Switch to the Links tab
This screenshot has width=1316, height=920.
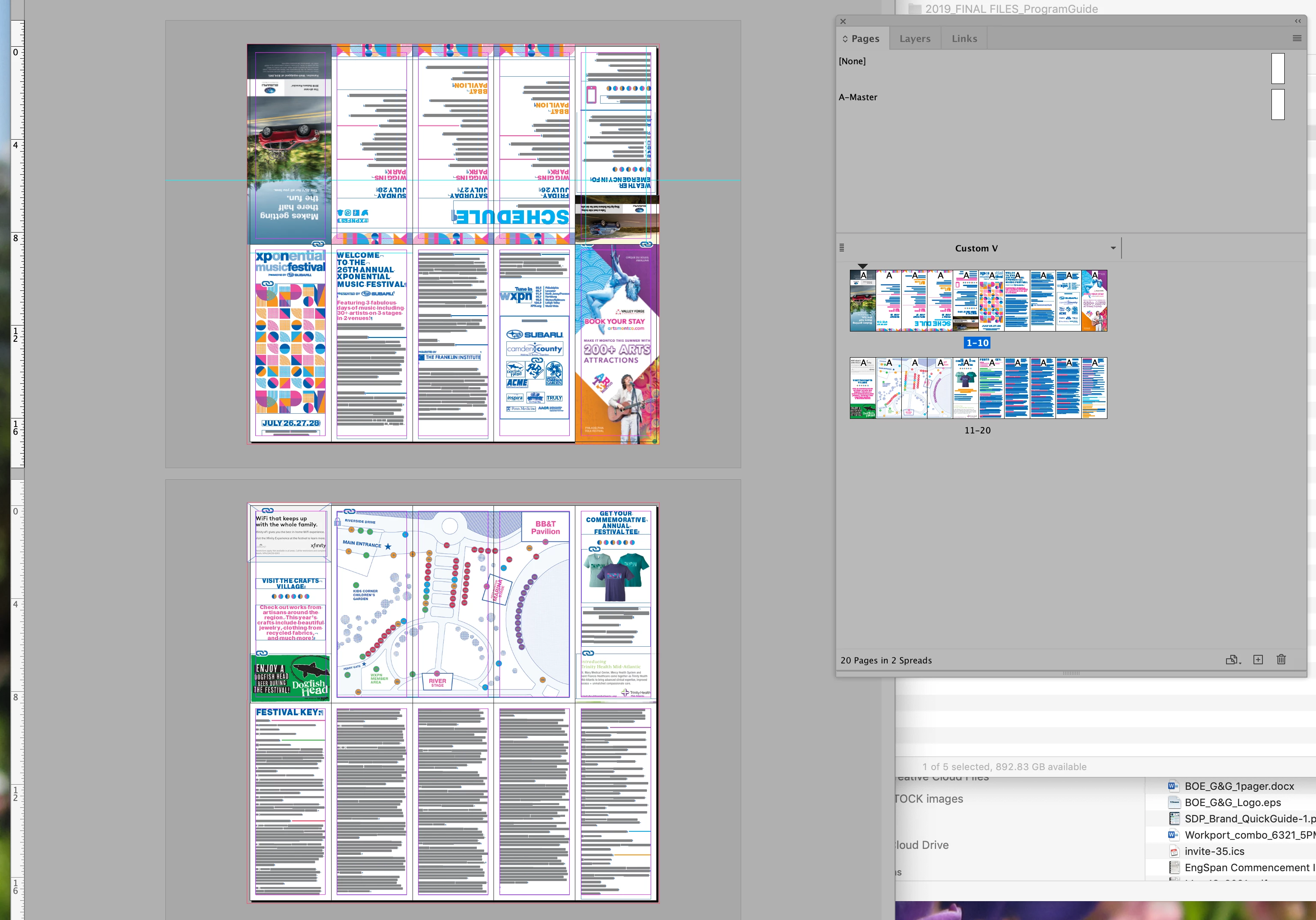click(964, 39)
